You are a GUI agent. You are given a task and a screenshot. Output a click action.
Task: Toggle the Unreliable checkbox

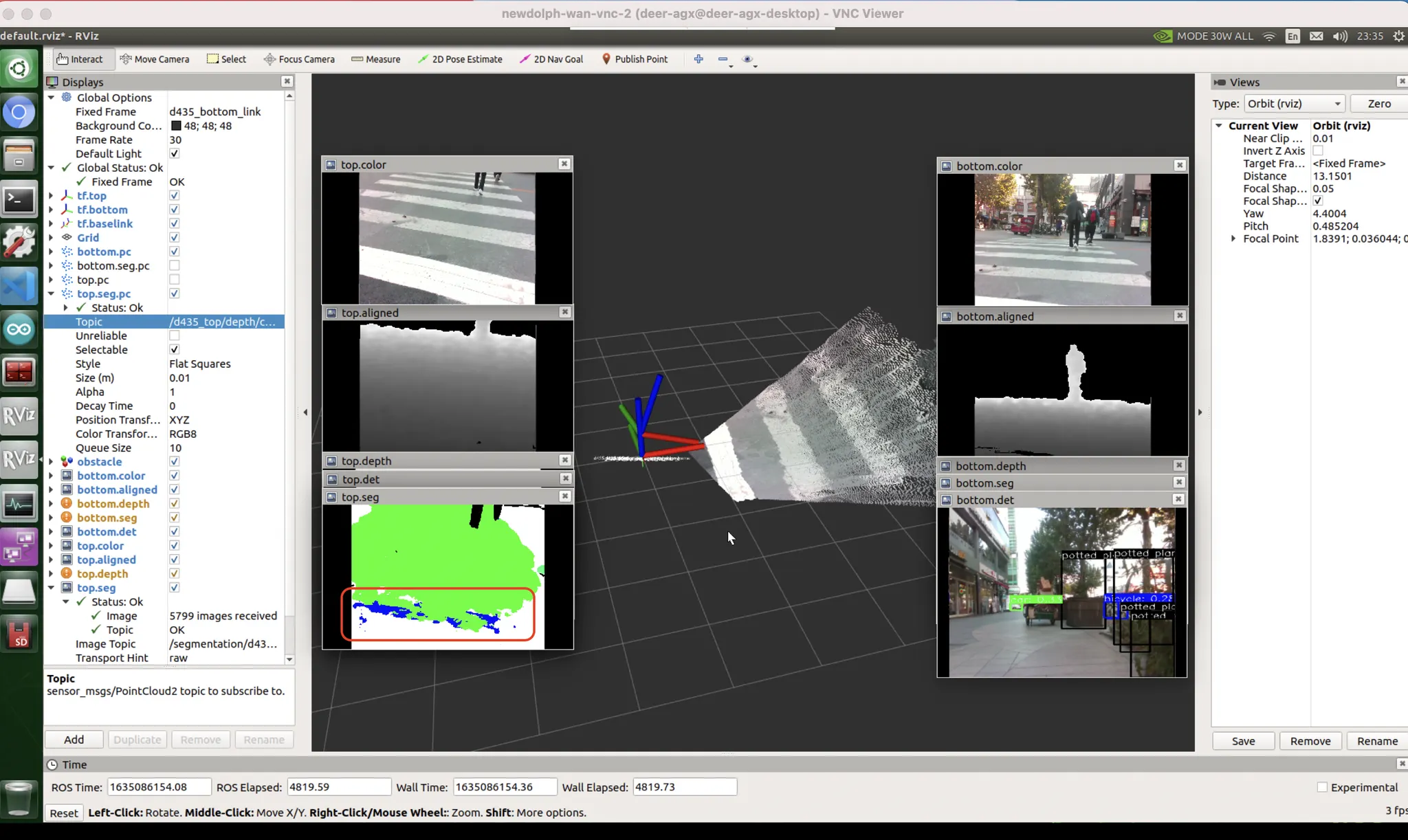point(174,335)
